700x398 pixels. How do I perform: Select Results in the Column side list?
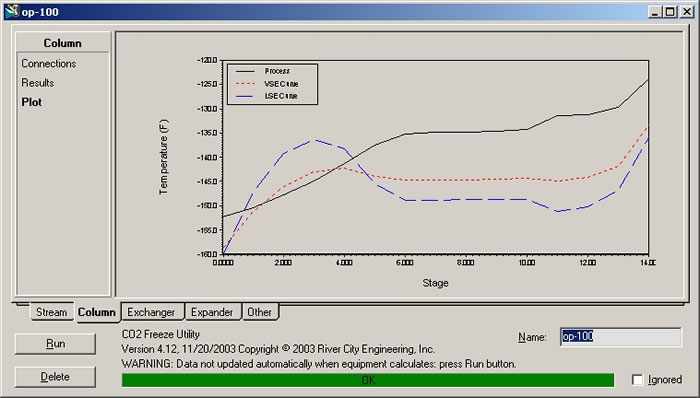point(38,83)
